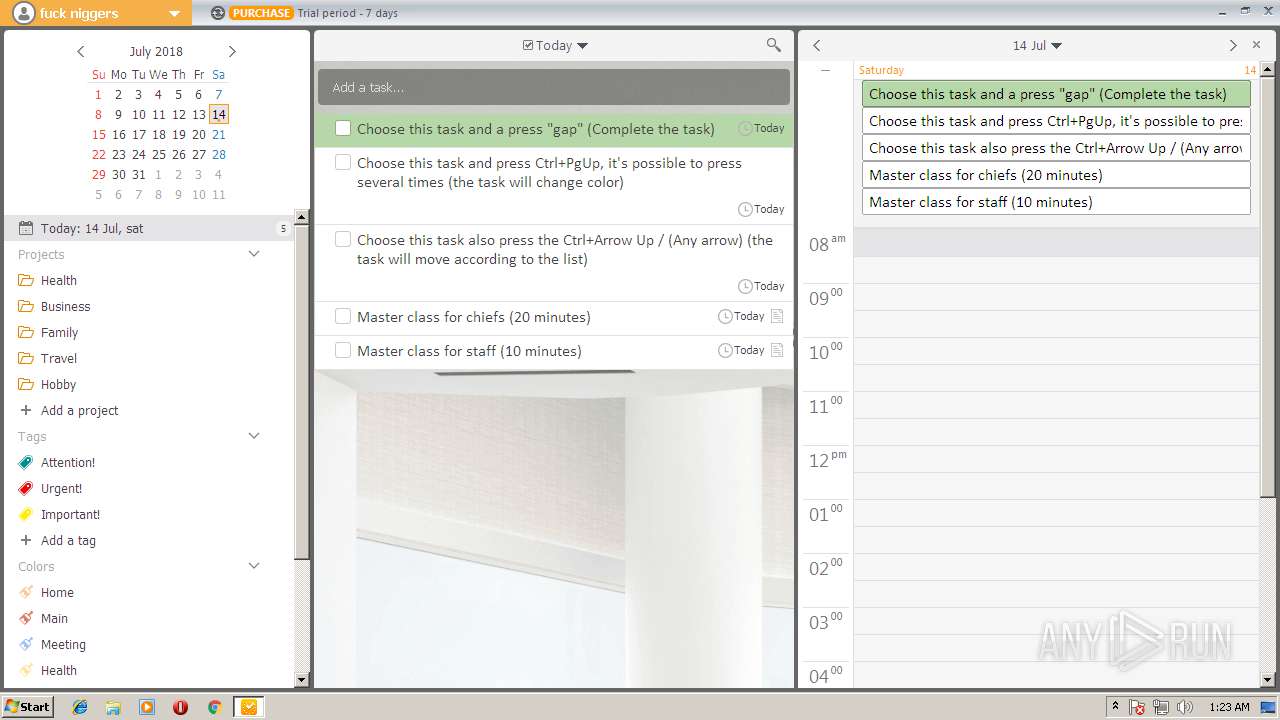The image size is (1280, 720).
Task: Open the Today: 14 Jul, sat list
Action: (x=150, y=228)
